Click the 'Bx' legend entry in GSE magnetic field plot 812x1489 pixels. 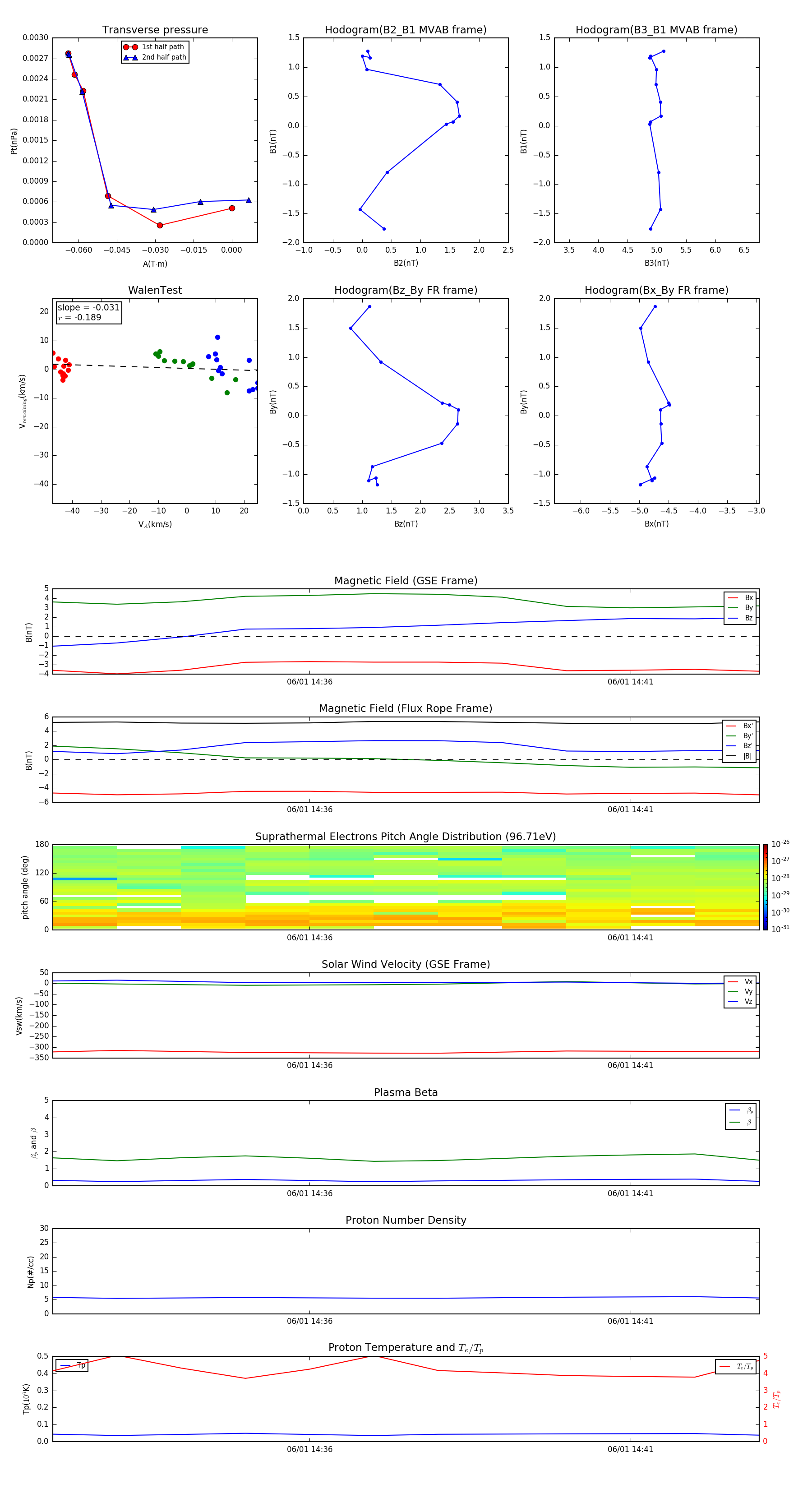(x=740, y=598)
